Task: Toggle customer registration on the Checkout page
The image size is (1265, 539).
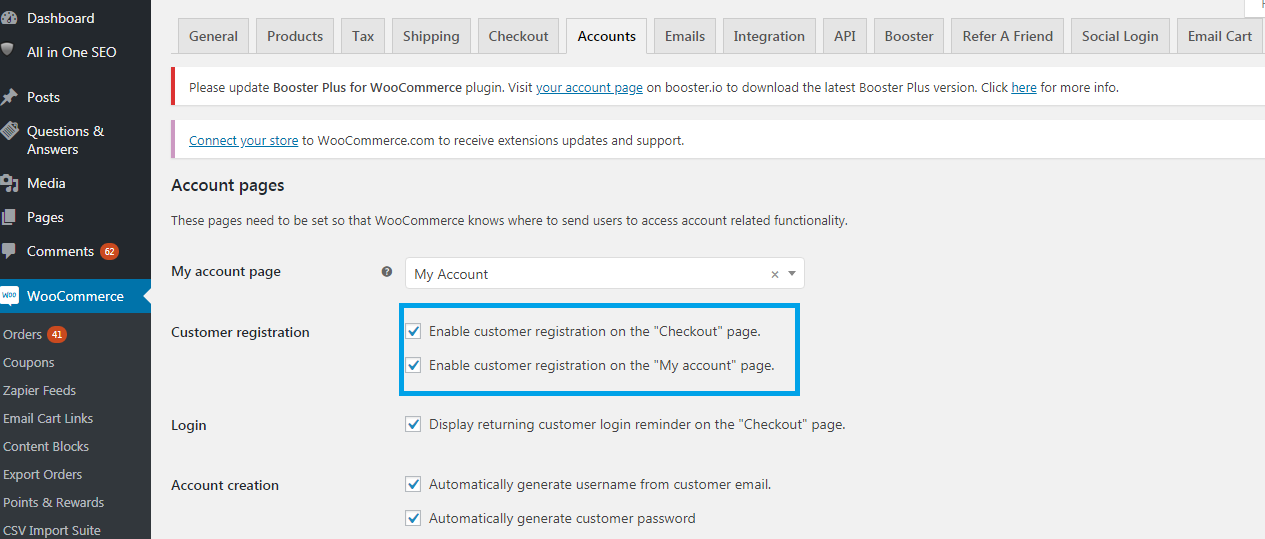Action: tap(413, 331)
